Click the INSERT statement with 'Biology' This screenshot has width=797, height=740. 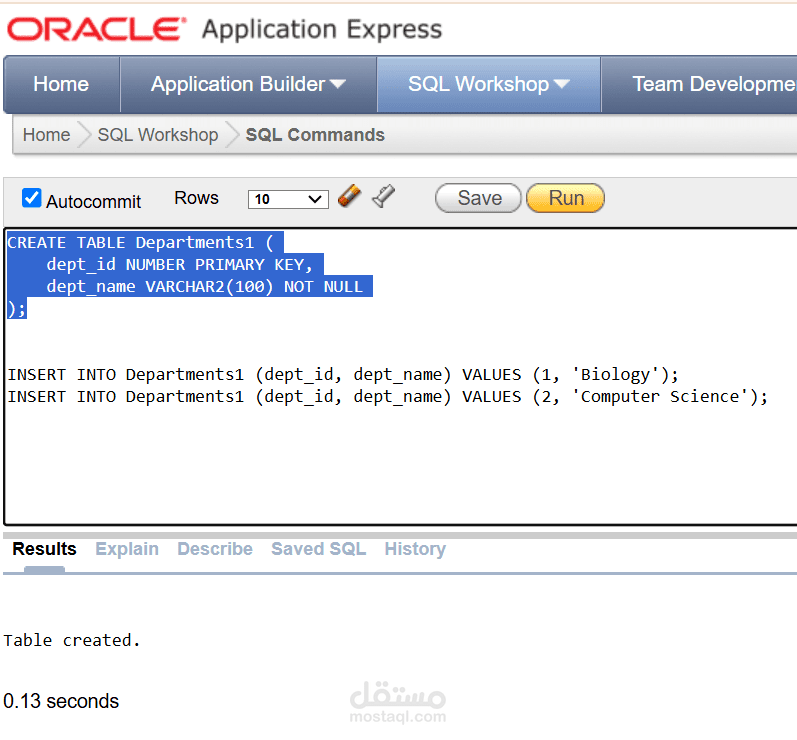pyautogui.click(x=343, y=375)
